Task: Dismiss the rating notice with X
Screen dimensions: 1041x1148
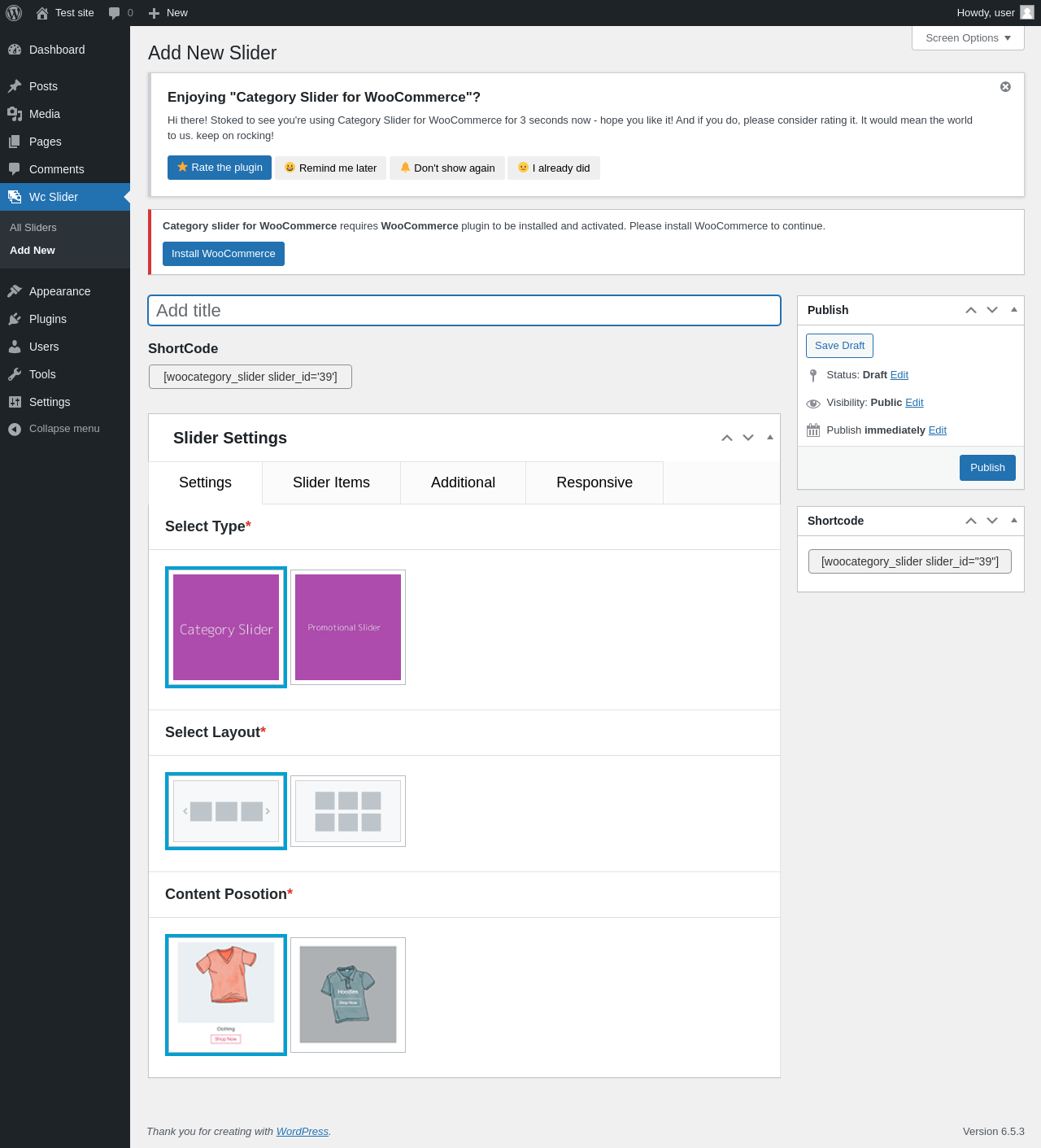Action: click(x=1005, y=87)
